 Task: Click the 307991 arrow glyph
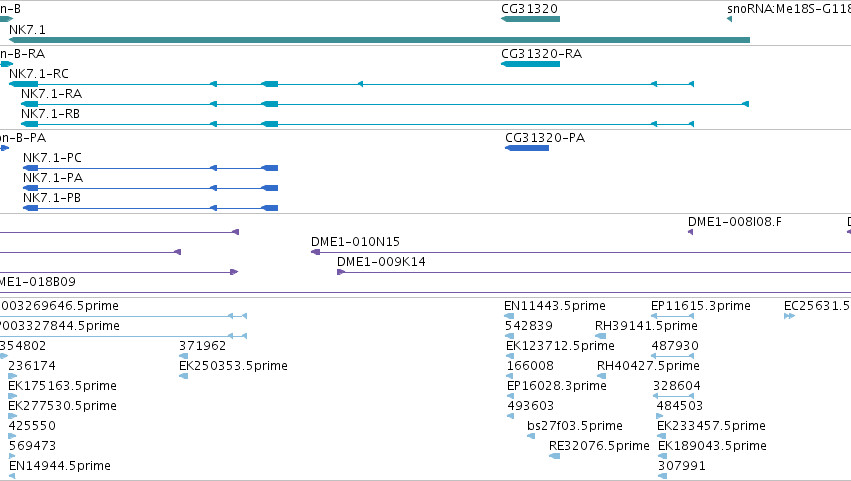click(662, 476)
